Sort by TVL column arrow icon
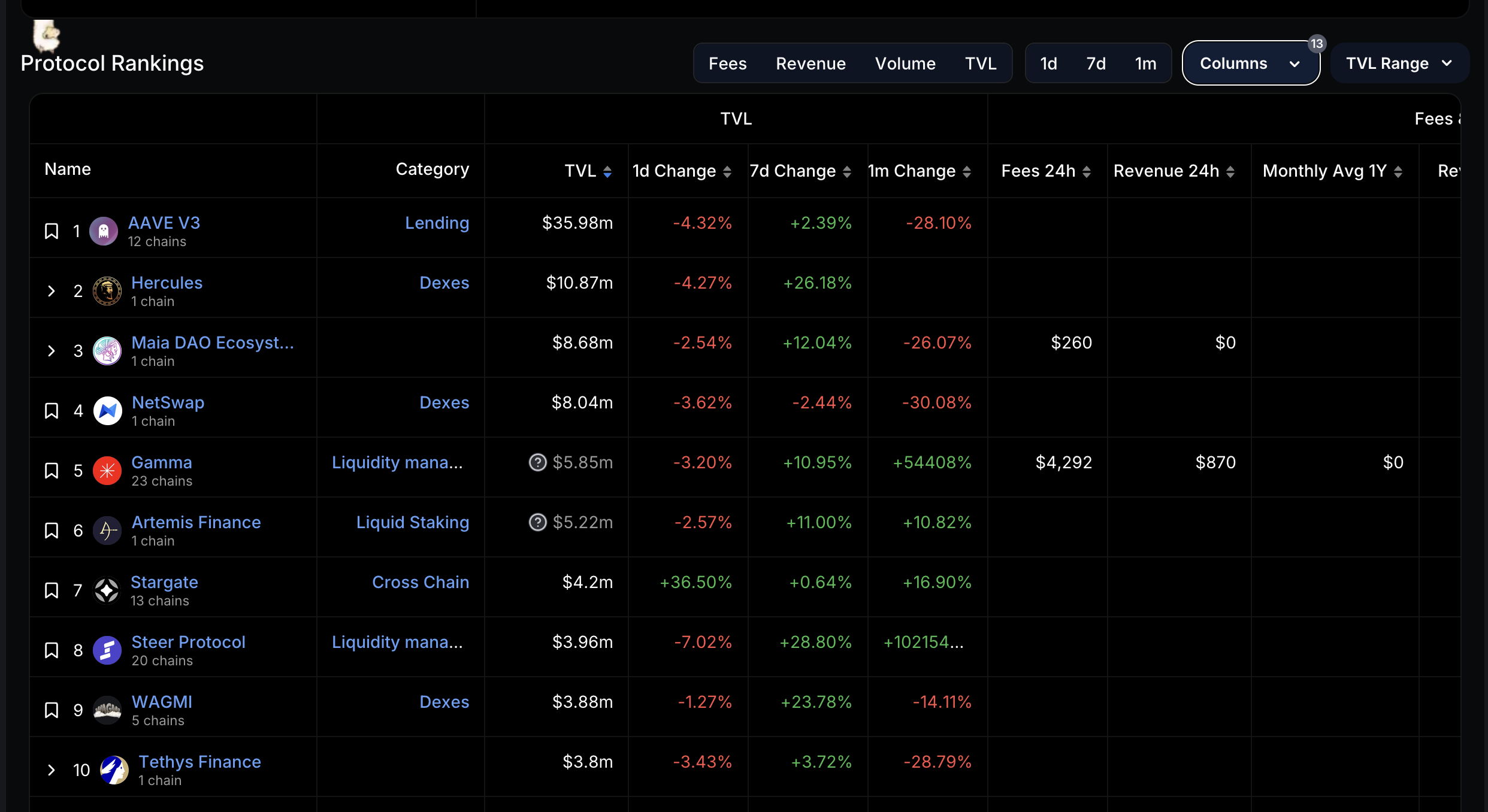This screenshot has width=1488, height=812. click(607, 172)
